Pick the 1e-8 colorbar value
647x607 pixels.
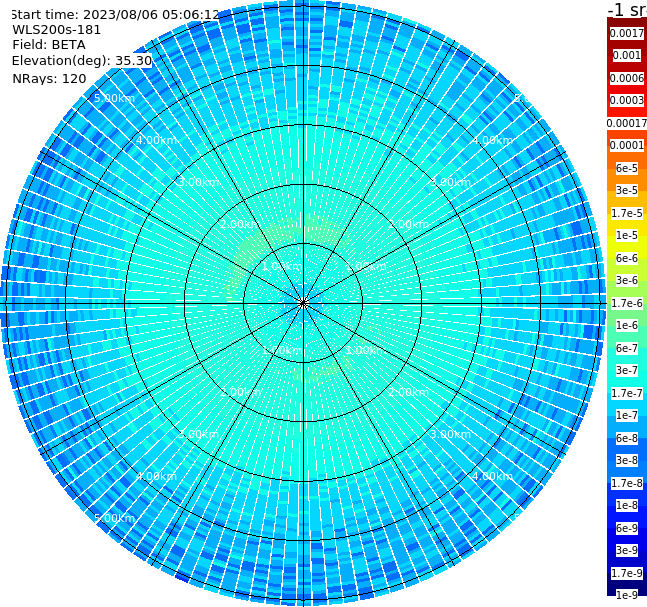pos(627,505)
